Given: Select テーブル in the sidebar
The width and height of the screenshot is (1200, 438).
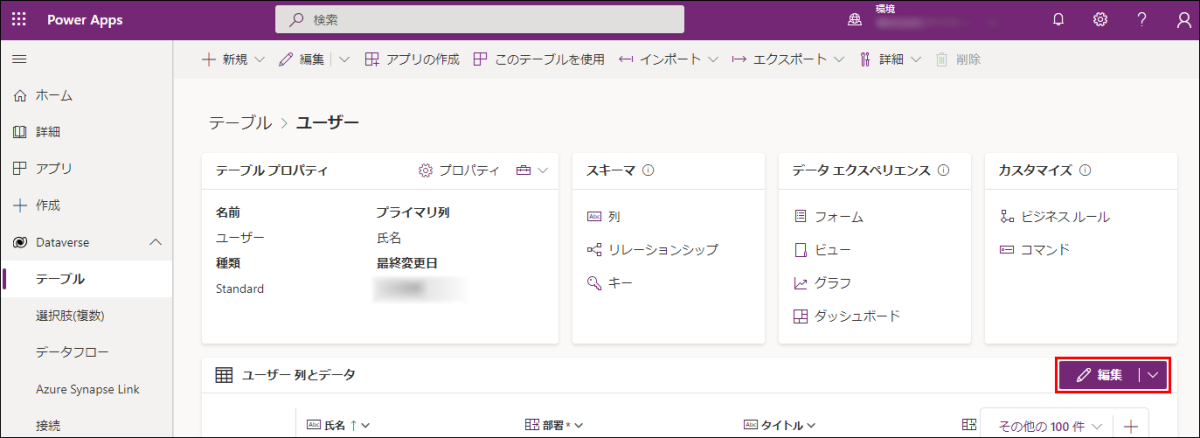Looking at the screenshot, I should tap(86, 279).
